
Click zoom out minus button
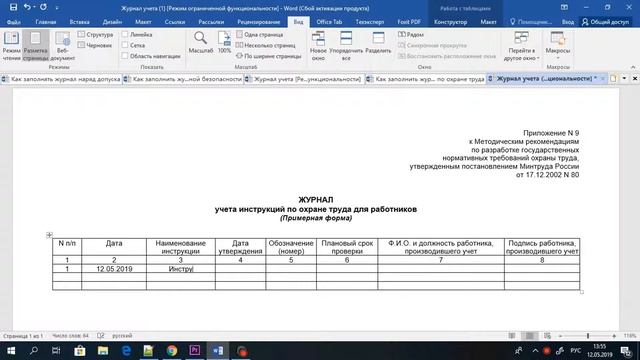560,336
